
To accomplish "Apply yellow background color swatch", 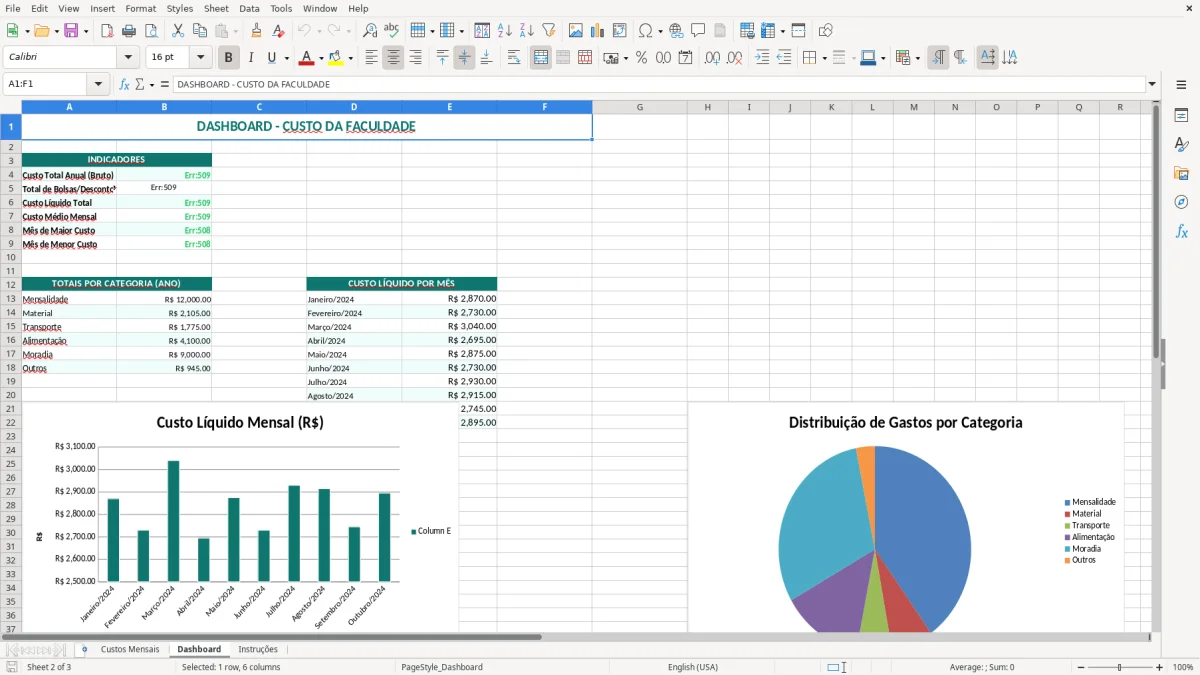I will [x=335, y=58].
